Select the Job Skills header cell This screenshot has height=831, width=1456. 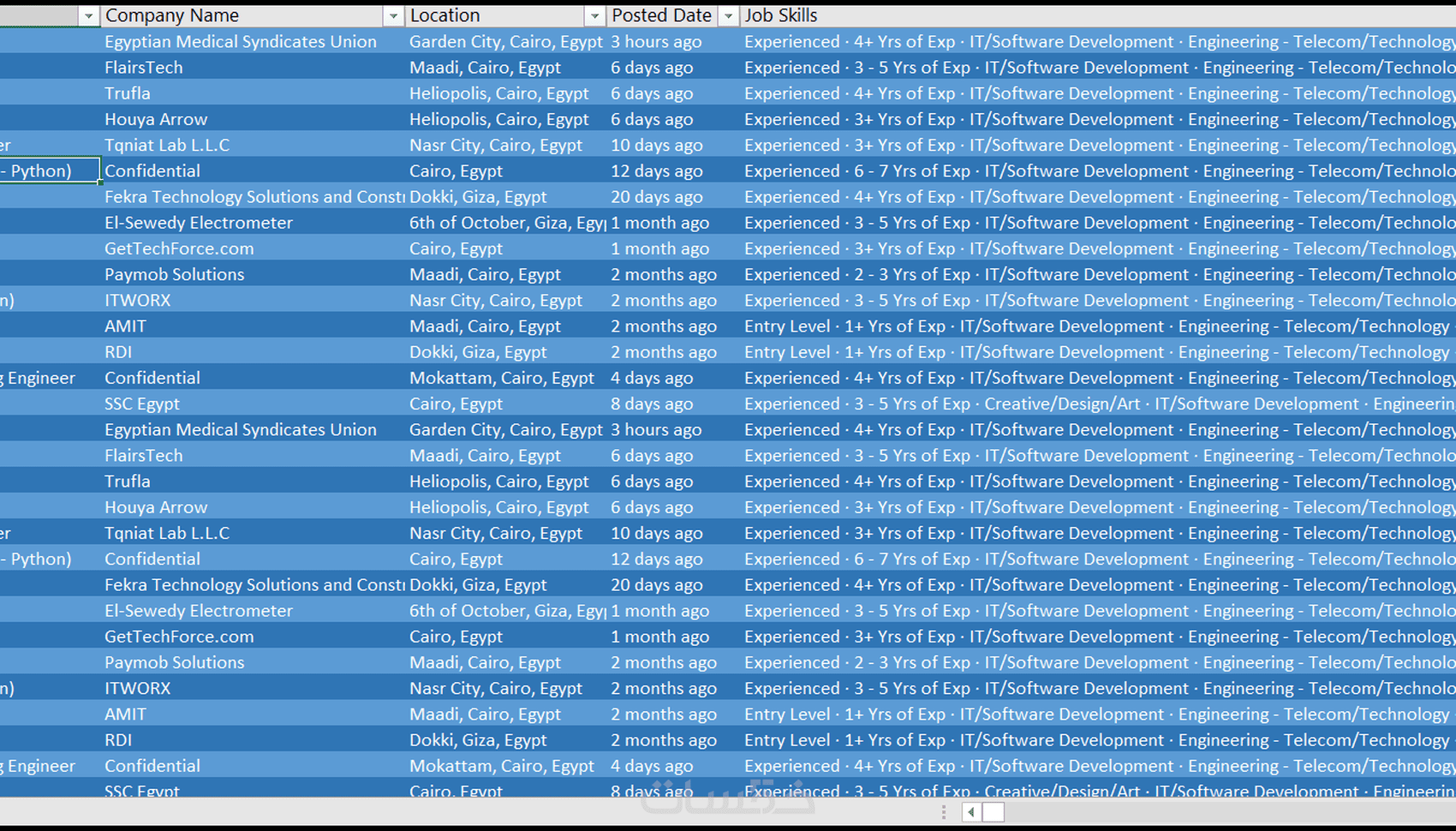pos(1098,15)
